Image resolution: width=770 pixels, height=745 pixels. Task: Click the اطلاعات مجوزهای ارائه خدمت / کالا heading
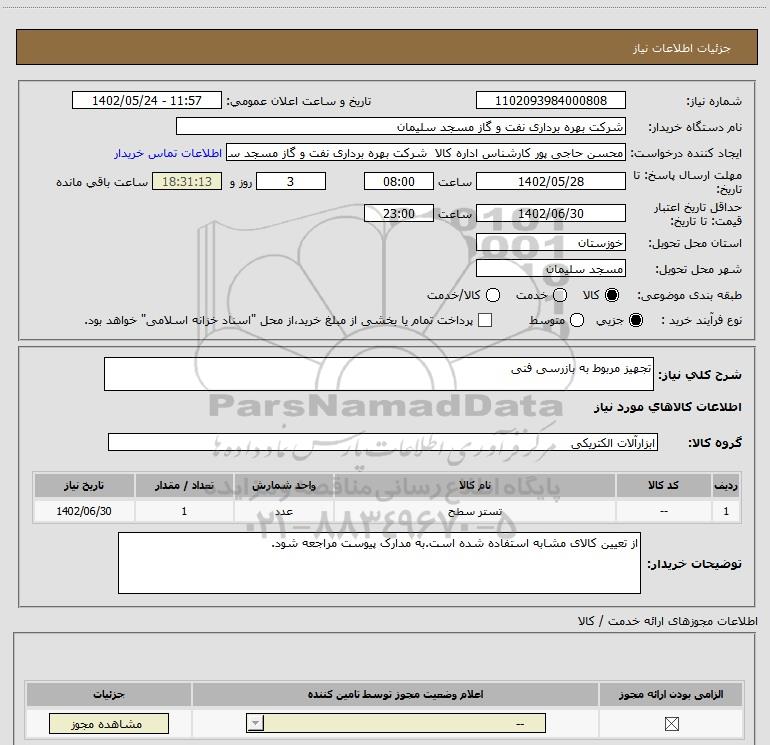[667, 621]
